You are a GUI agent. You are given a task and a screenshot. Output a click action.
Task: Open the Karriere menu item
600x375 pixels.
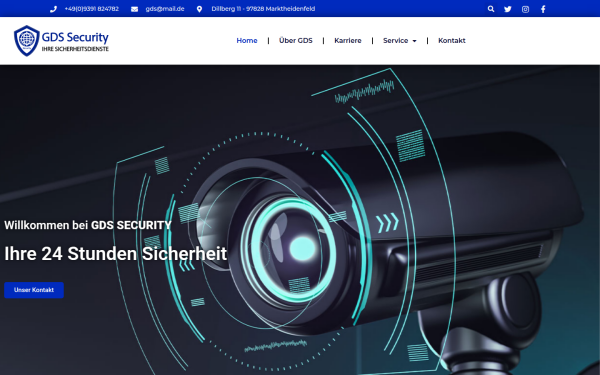[348, 41]
